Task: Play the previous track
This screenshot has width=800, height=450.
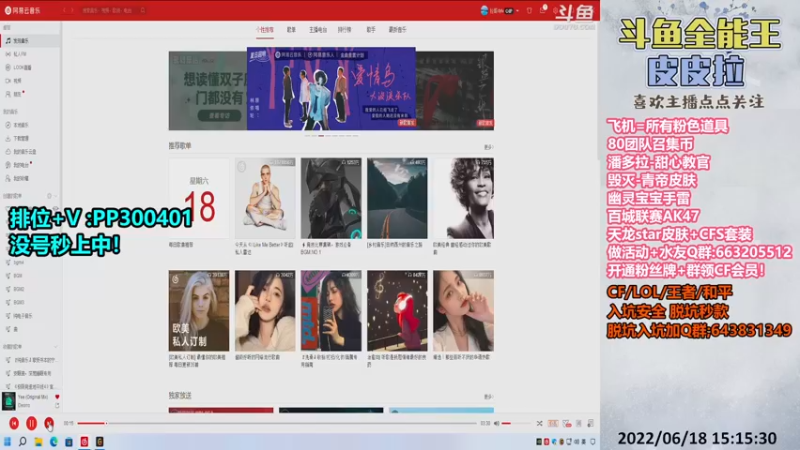Action: (x=14, y=423)
